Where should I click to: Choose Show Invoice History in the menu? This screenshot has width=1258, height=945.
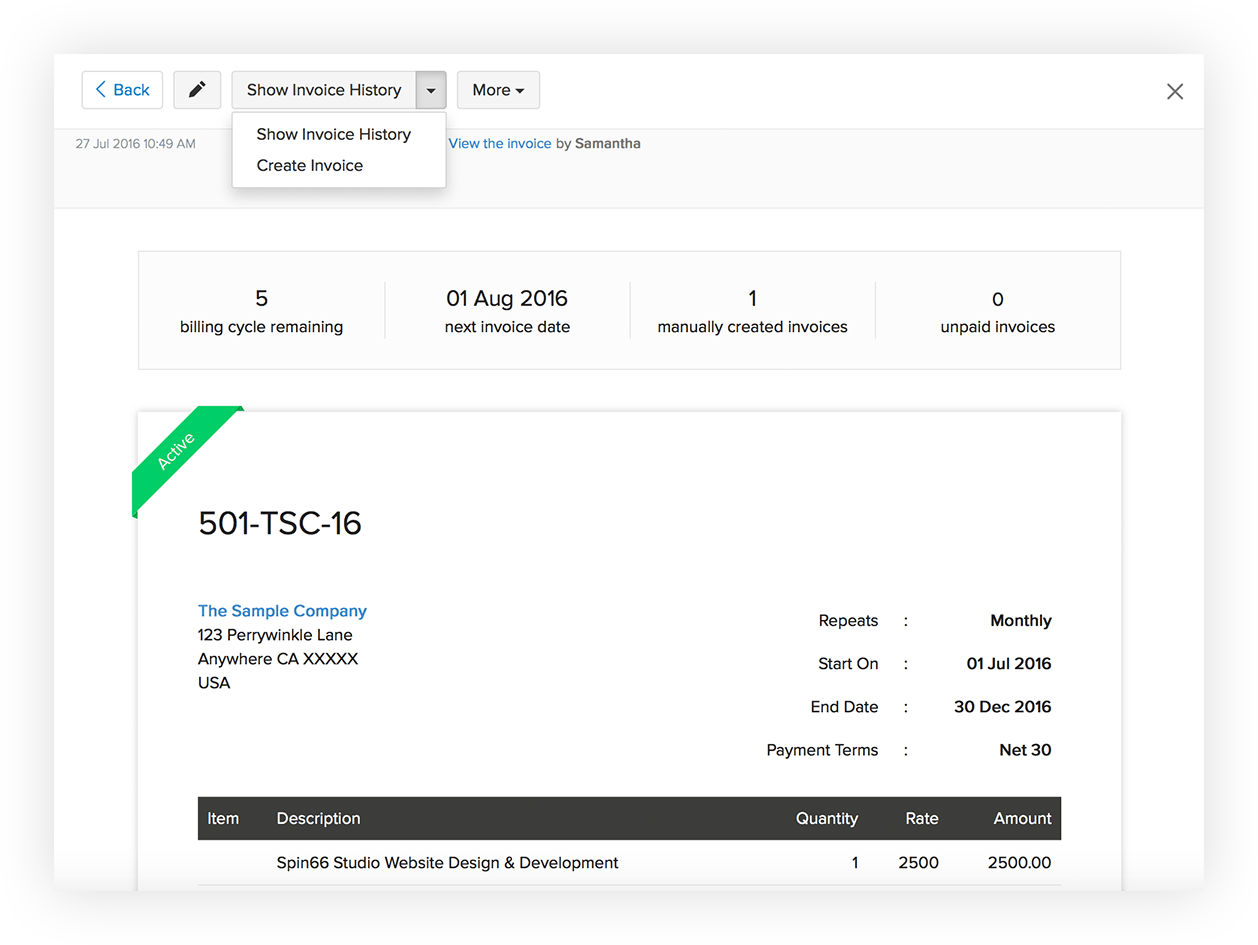pyautogui.click(x=333, y=134)
